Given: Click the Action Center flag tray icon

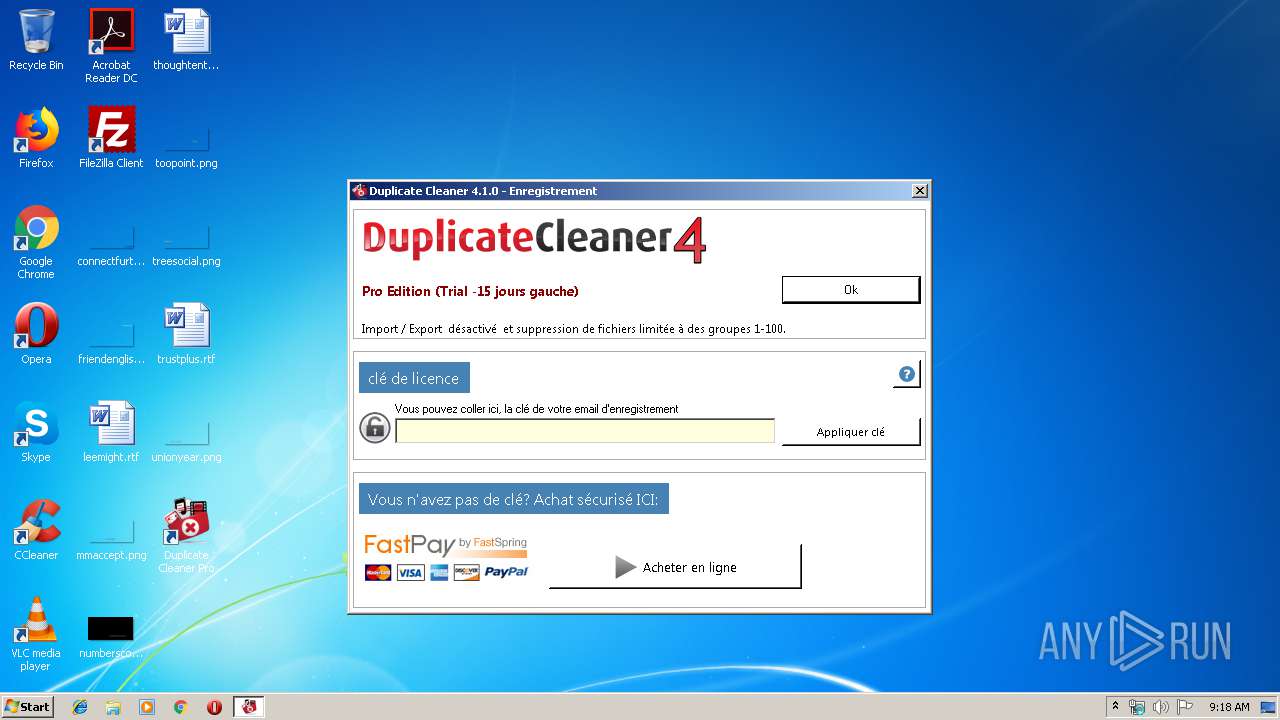Looking at the screenshot, I should coord(1184,707).
